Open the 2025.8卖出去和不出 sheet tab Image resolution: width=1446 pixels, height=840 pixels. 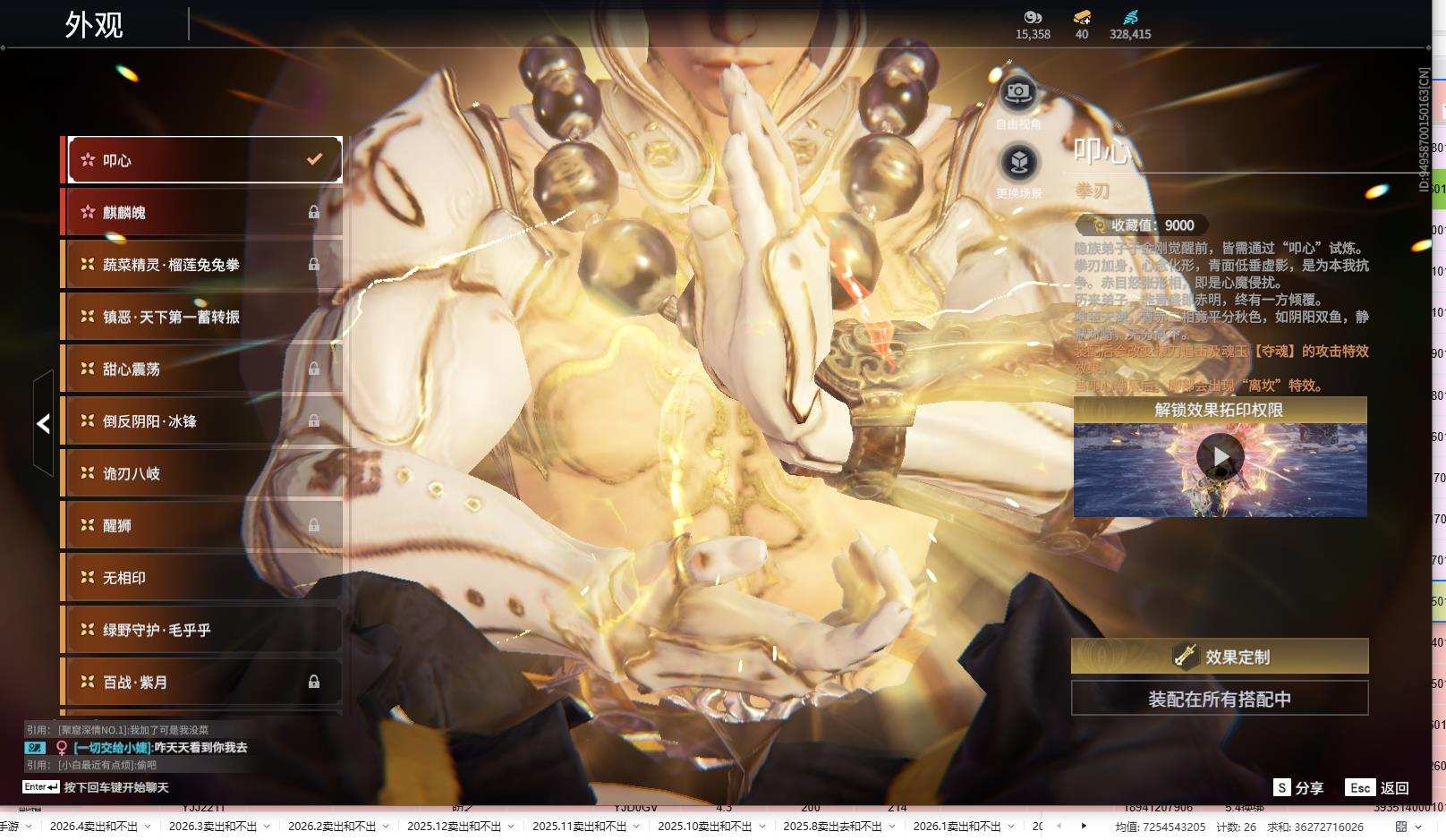[833, 827]
